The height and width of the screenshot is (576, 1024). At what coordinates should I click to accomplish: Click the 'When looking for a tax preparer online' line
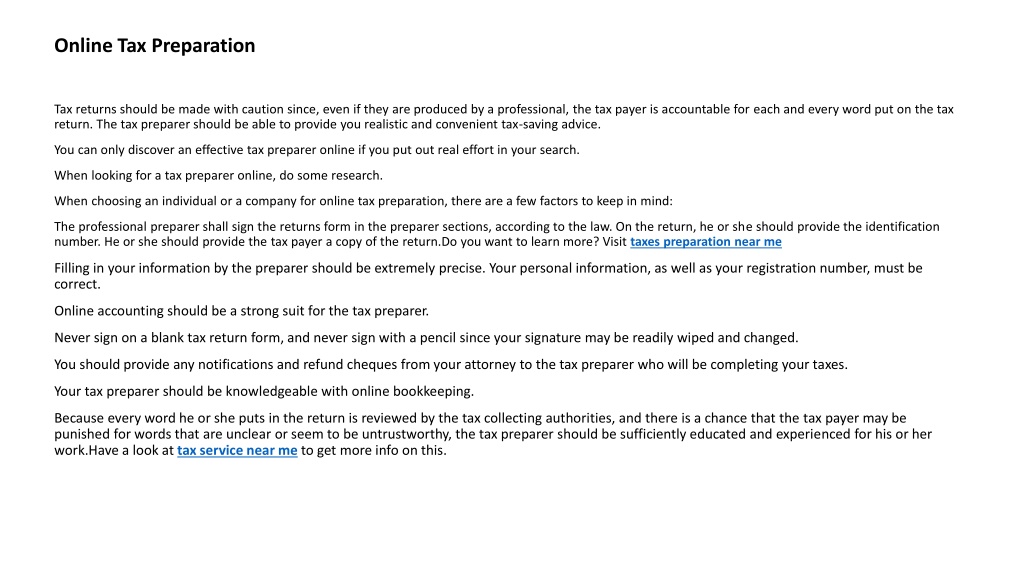tap(218, 176)
